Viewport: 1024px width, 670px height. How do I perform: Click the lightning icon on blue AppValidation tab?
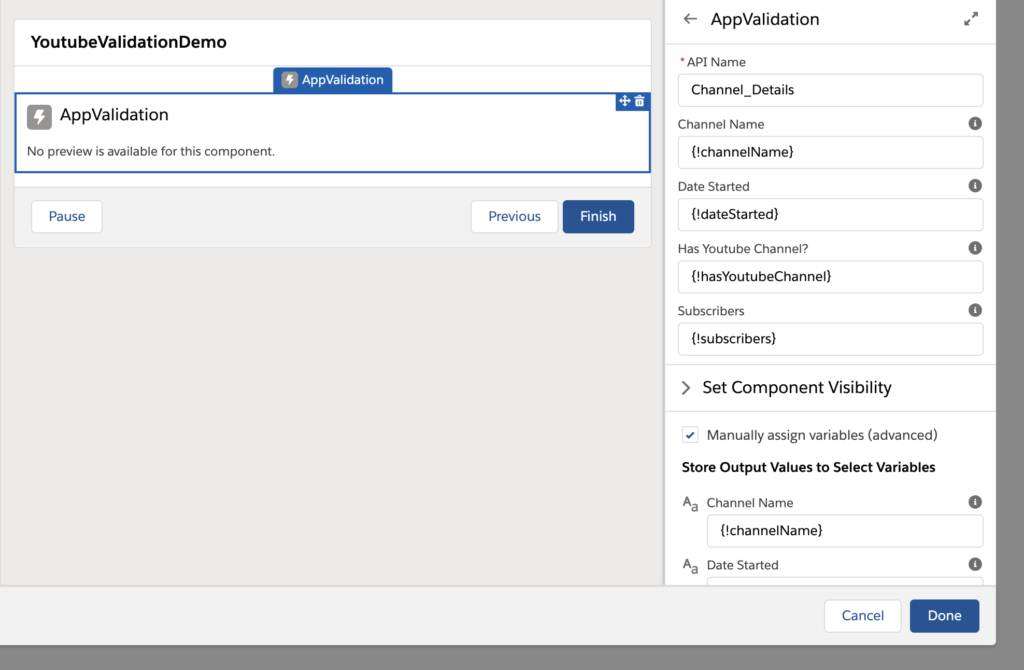point(289,80)
